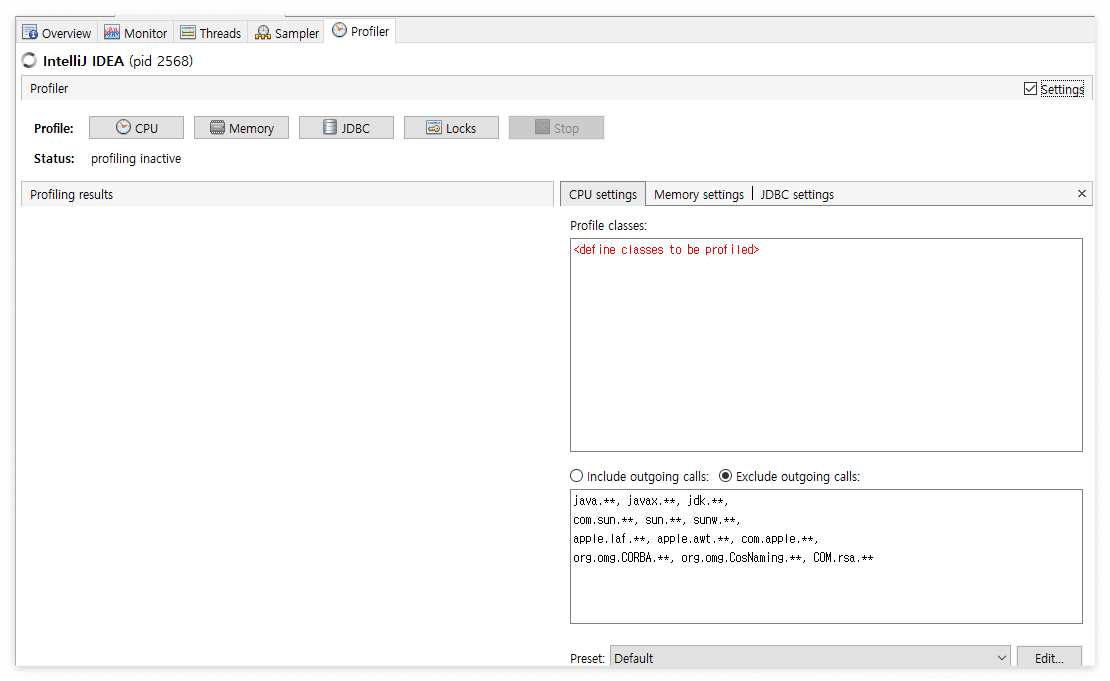Click the excluded outgoing calls text area
The height and width of the screenshot is (681, 1110).
click(x=826, y=556)
